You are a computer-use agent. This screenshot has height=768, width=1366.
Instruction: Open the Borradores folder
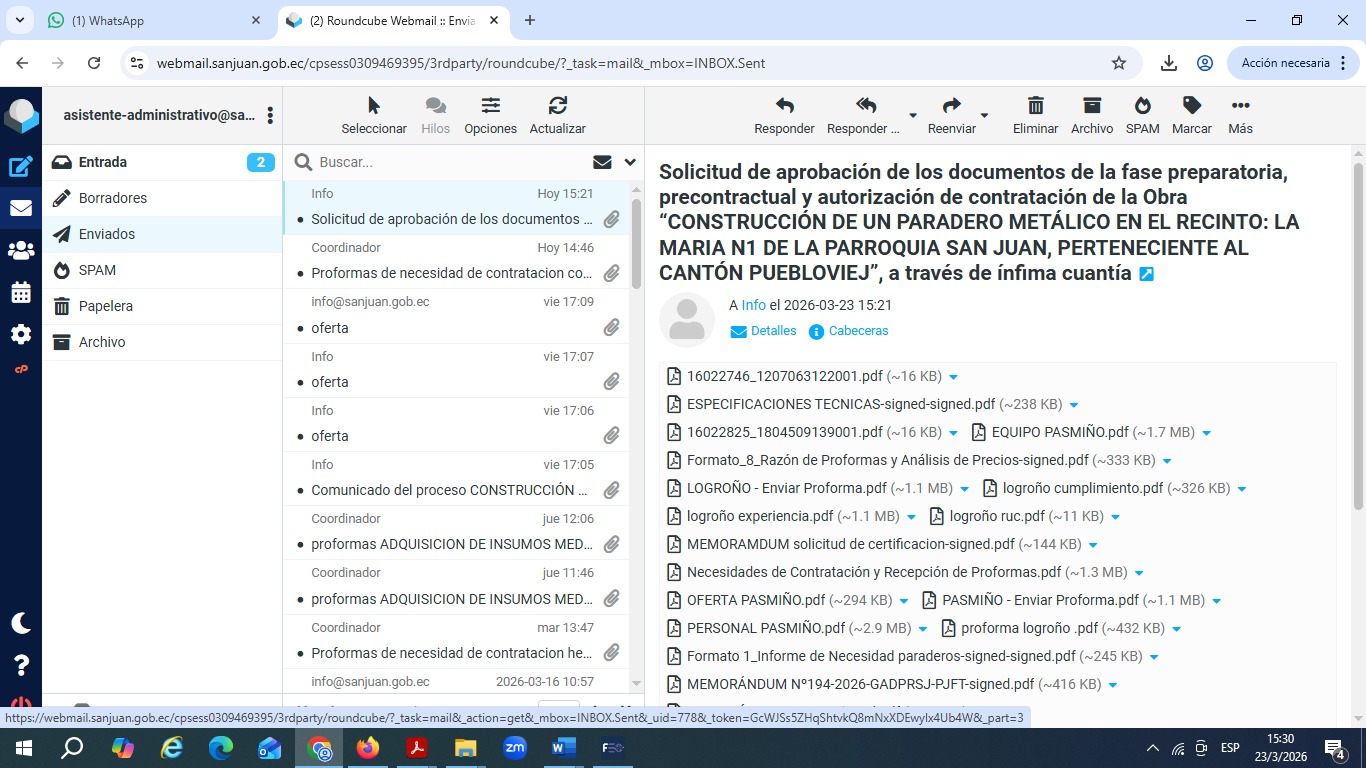pos(113,198)
